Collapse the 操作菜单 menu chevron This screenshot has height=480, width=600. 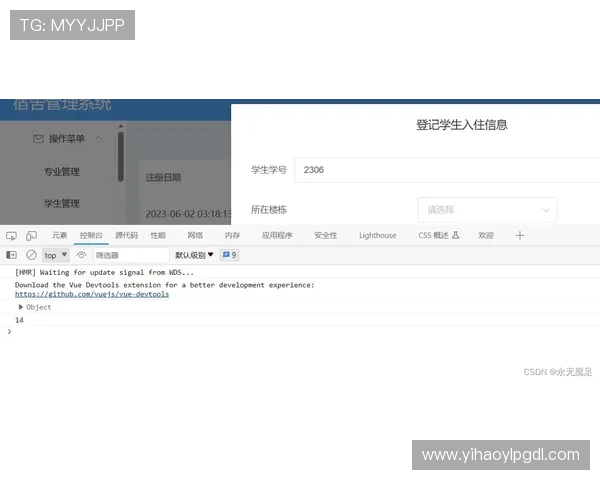point(99,138)
